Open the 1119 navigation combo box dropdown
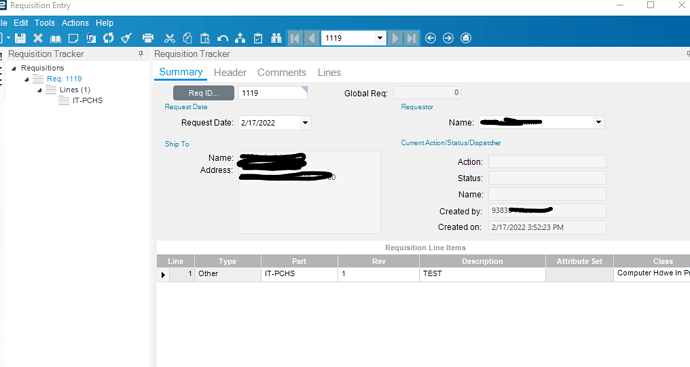This screenshot has height=367, width=690. tap(380, 38)
